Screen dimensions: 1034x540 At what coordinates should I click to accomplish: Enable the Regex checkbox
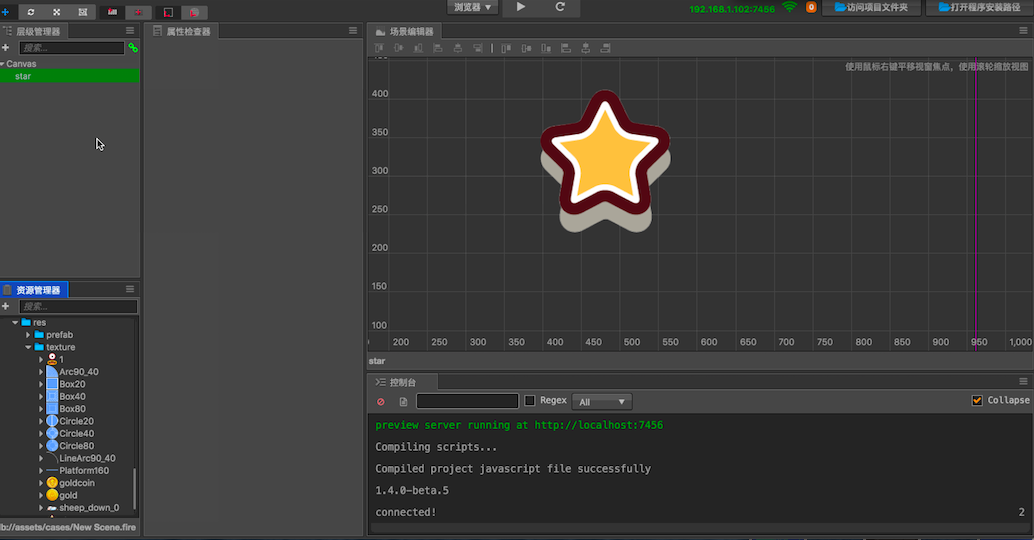point(530,400)
